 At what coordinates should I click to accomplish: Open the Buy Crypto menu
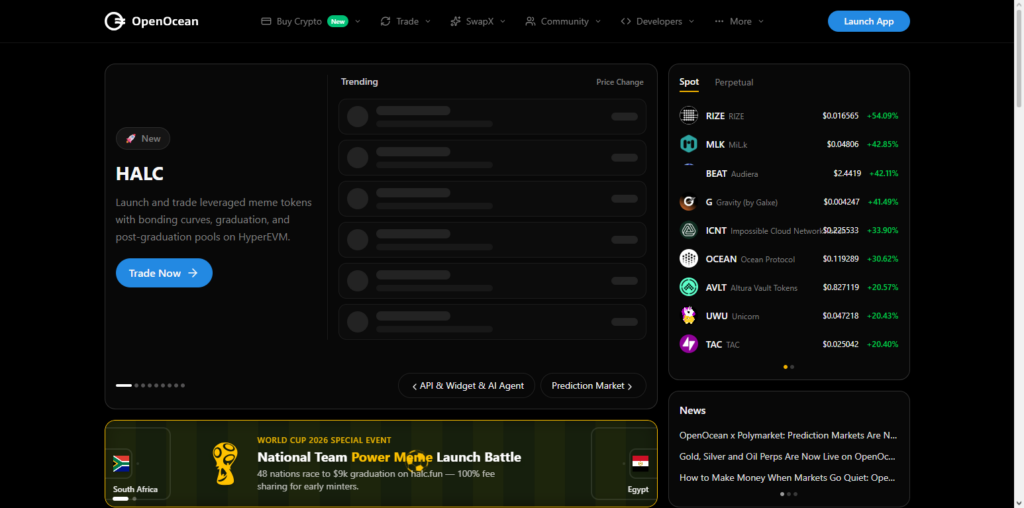coord(299,21)
